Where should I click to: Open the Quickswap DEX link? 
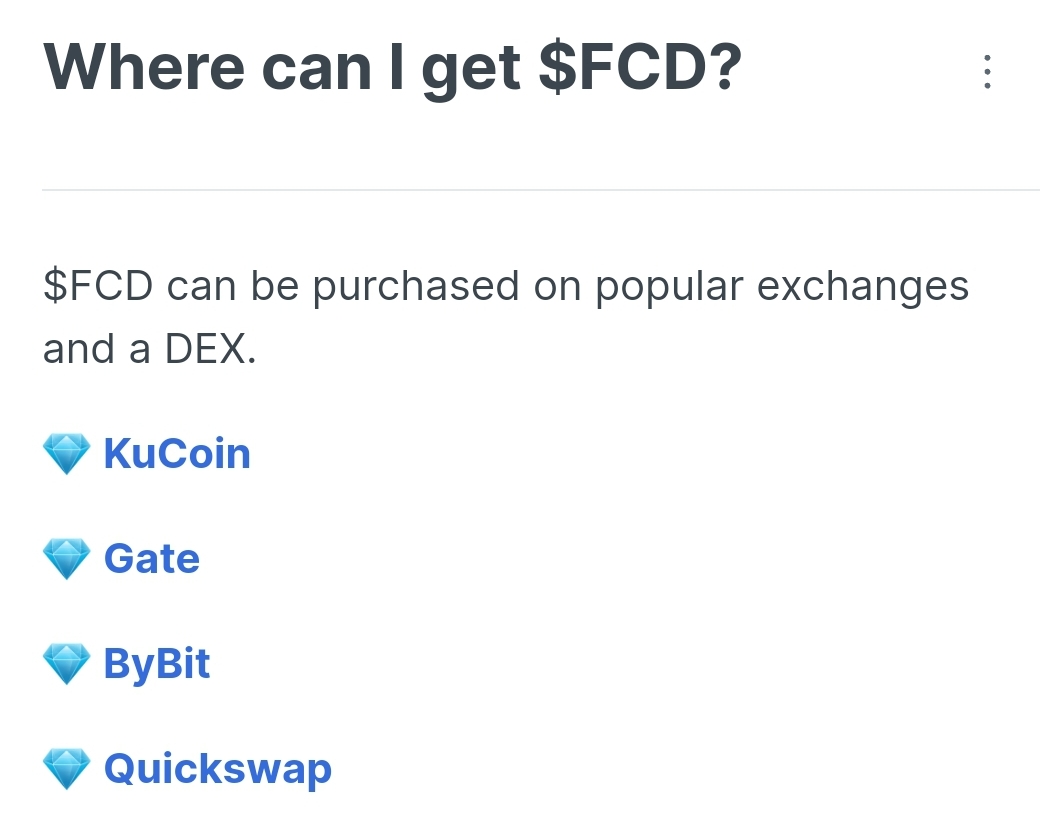tap(217, 769)
